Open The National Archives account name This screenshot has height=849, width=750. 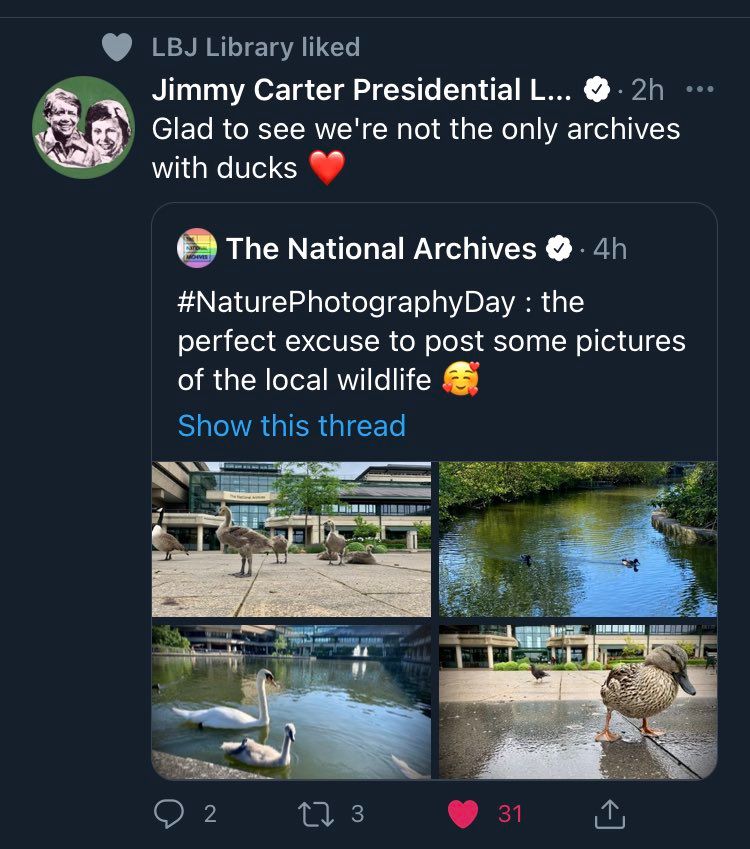381,249
